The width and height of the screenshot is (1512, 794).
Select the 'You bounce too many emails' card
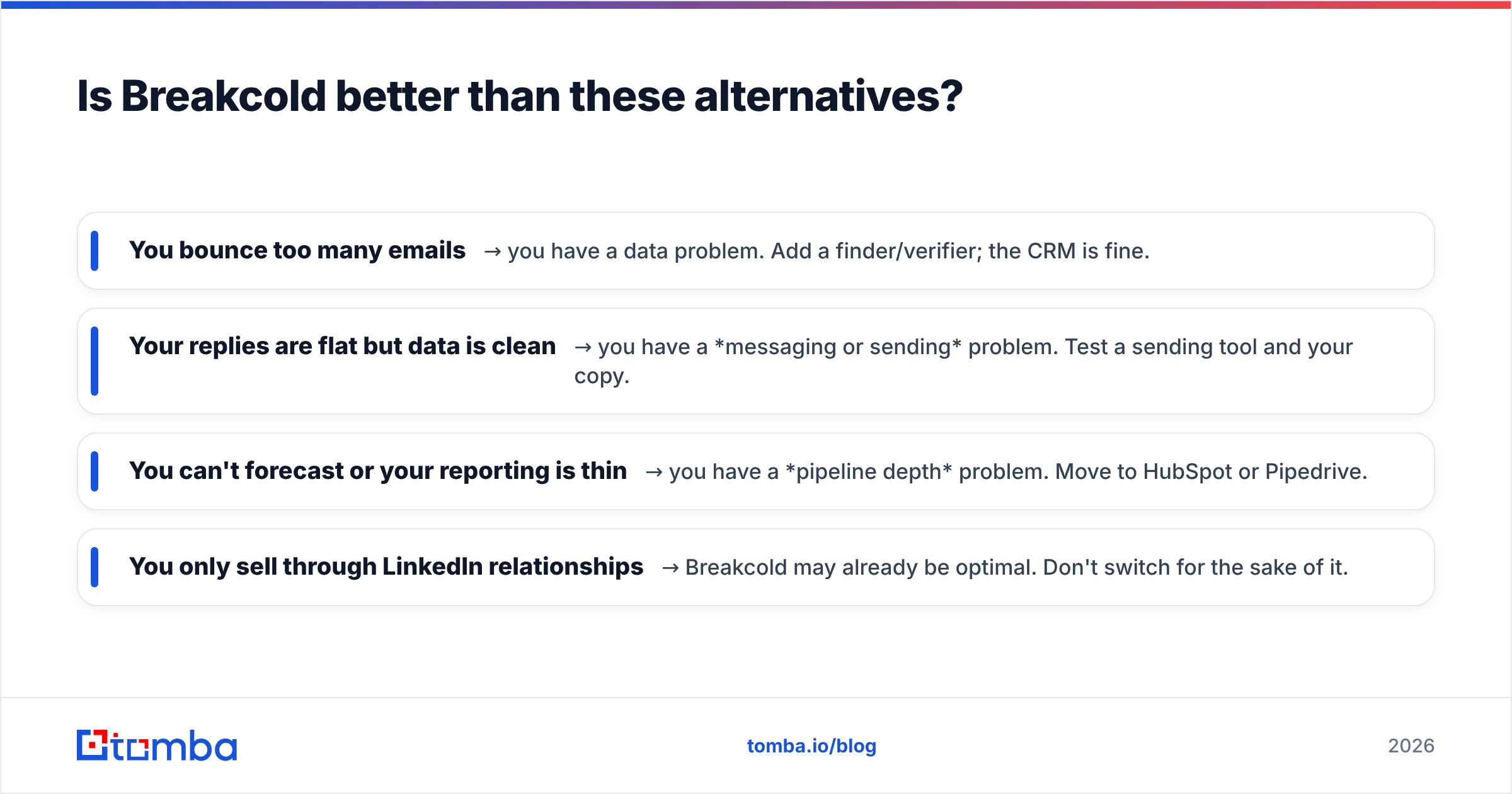click(x=756, y=251)
